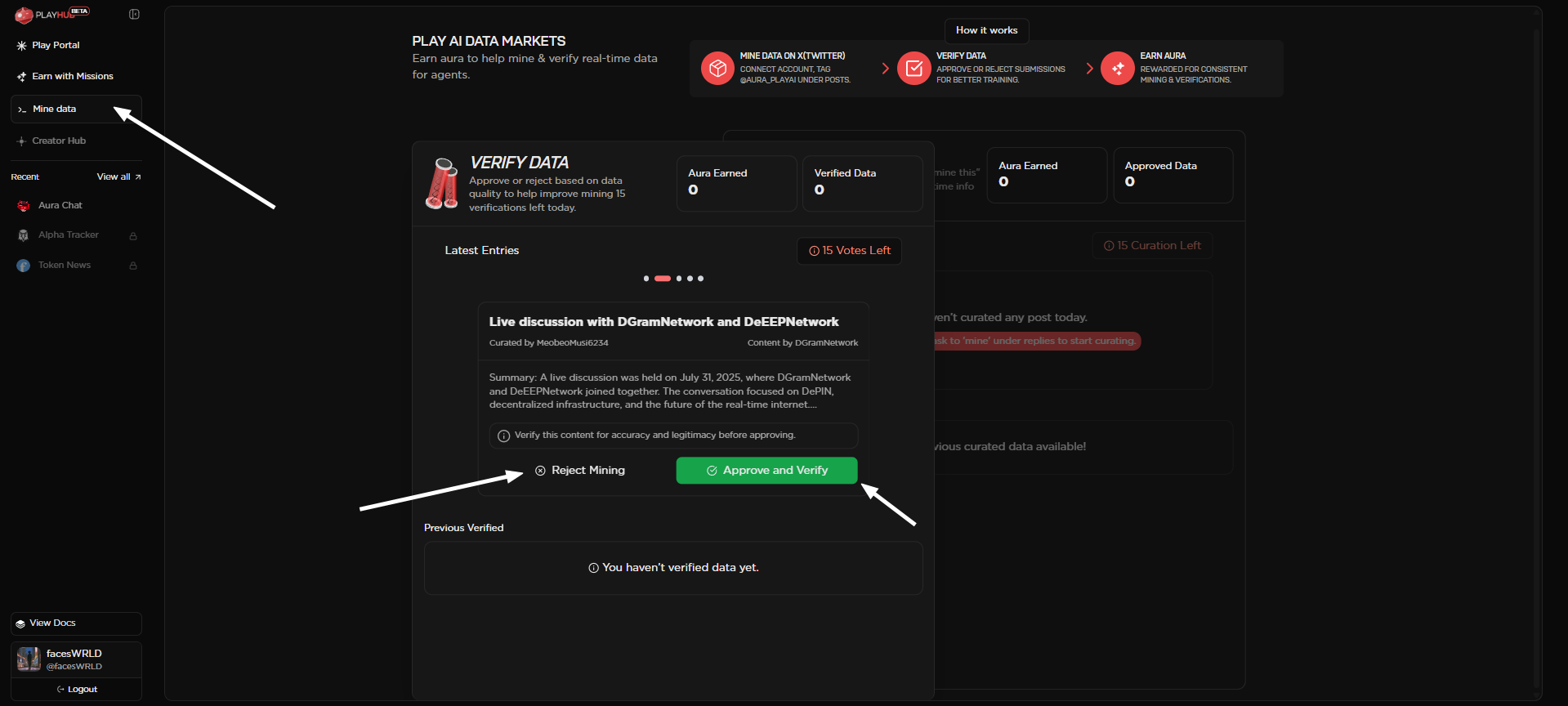The height and width of the screenshot is (706, 1568).
Task: Go to fifth entry carousel dot
Action: (701, 279)
